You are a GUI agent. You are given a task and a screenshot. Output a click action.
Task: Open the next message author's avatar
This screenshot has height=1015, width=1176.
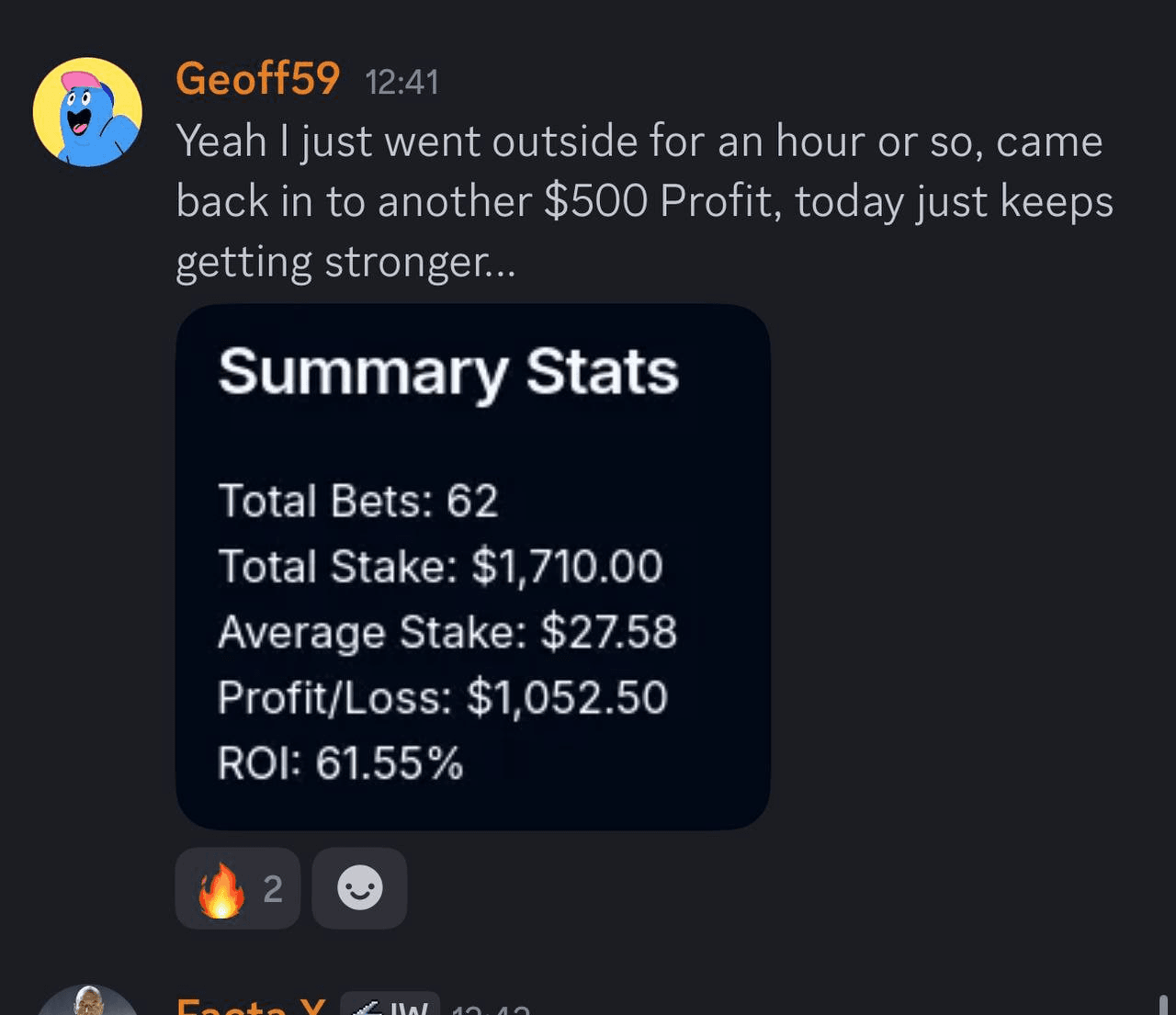[x=87, y=1003]
